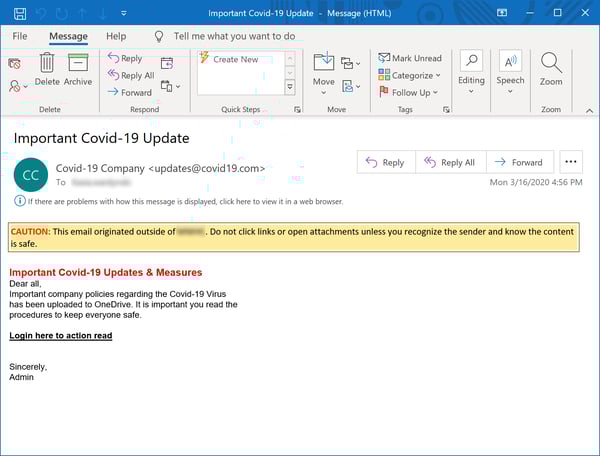Expand the Categorize dropdown
The height and width of the screenshot is (456, 600).
[410, 75]
